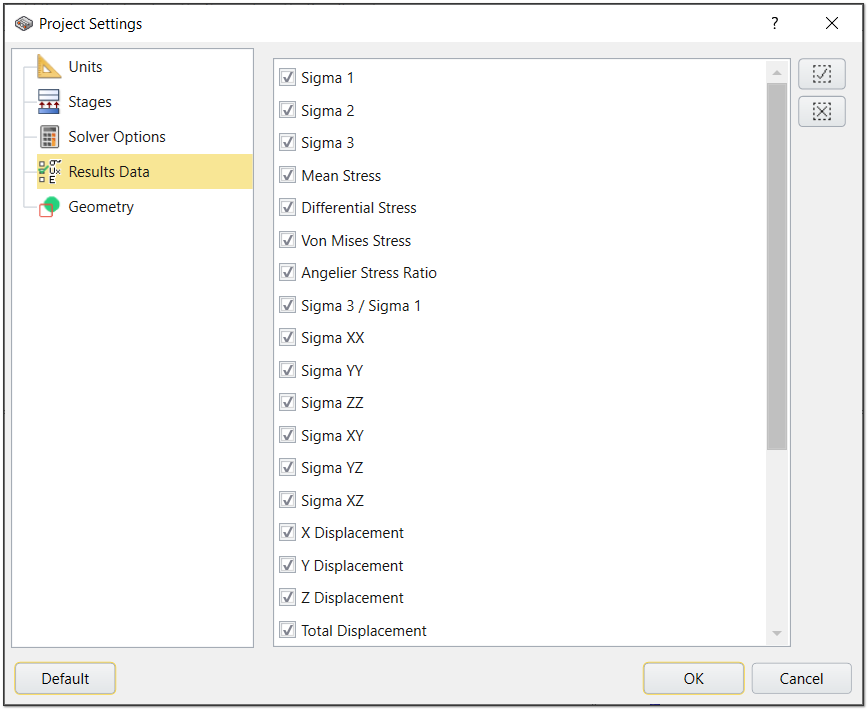The height and width of the screenshot is (710, 868).
Task: Open the Solver Options settings page
Action: (116, 137)
